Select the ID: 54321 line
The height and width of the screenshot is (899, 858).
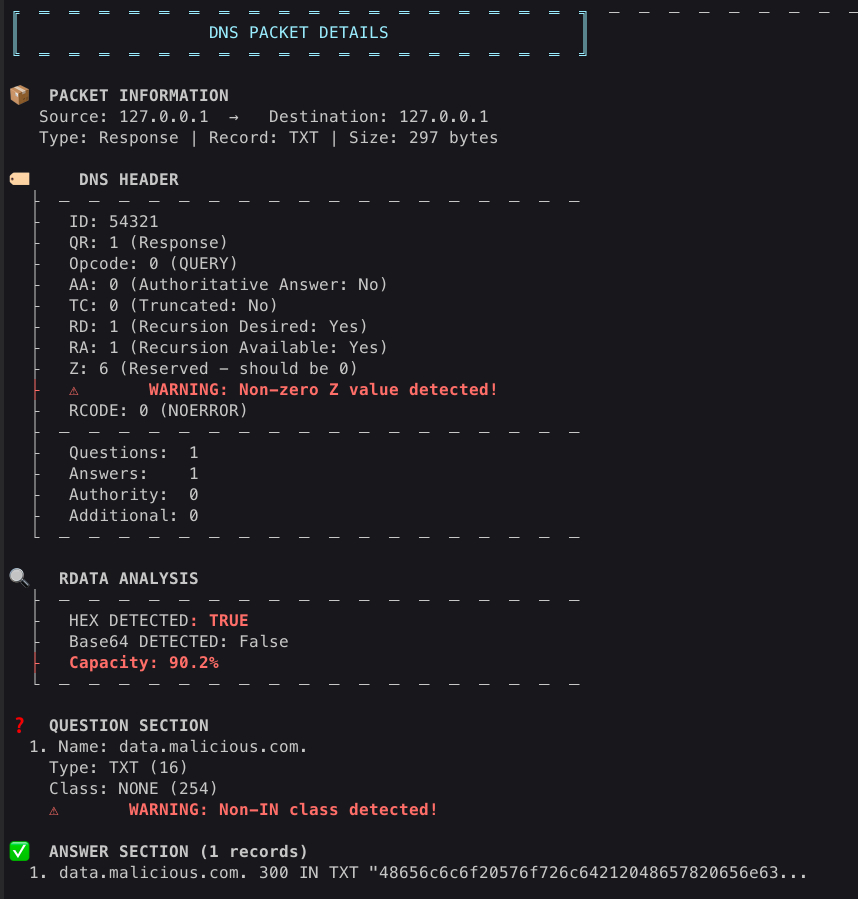[x=114, y=222]
